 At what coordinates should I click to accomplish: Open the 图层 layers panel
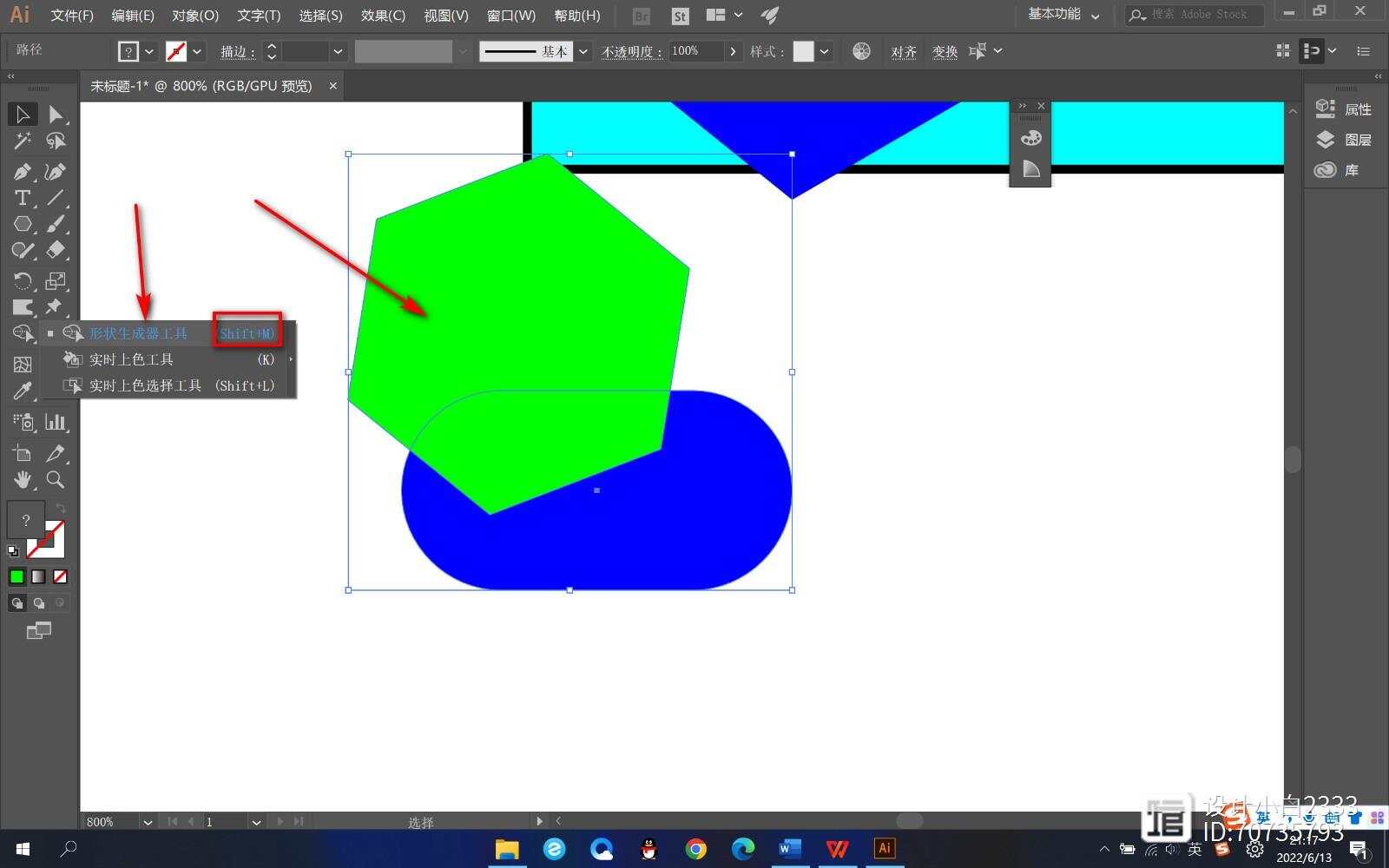pos(1345,140)
